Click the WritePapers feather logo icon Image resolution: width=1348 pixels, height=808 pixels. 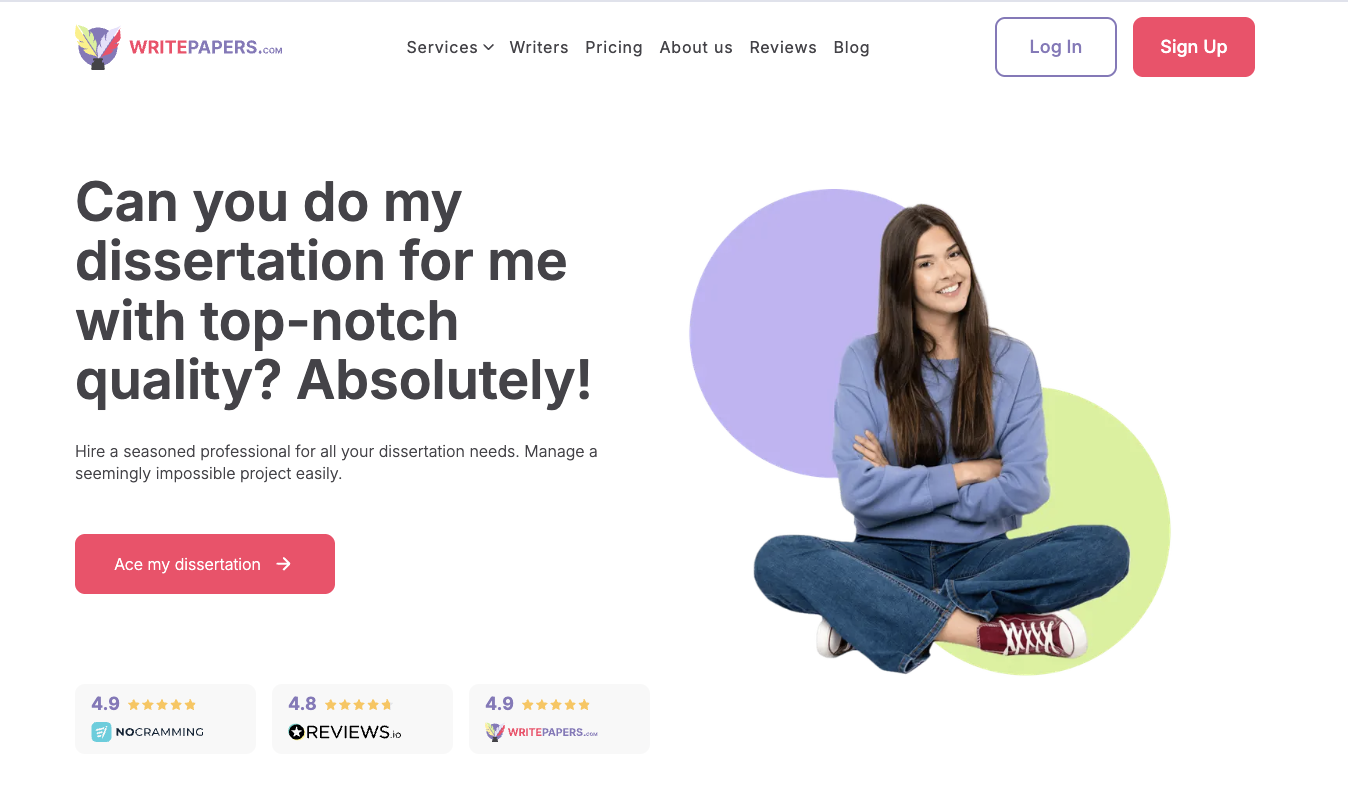pyautogui.click(x=98, y=47)
